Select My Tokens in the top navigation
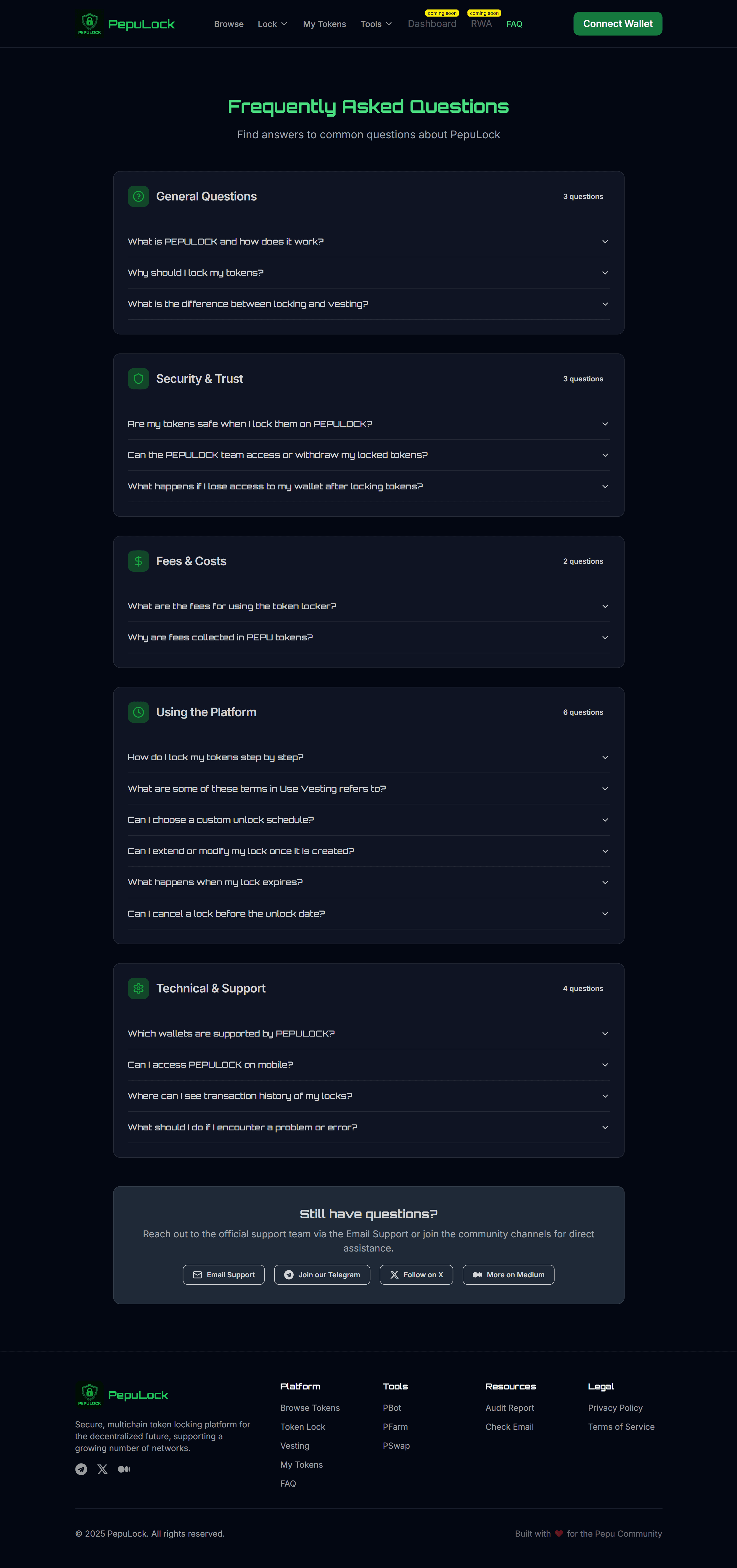737x1568 pixels. pyautogui.click(x=324, y=24)
